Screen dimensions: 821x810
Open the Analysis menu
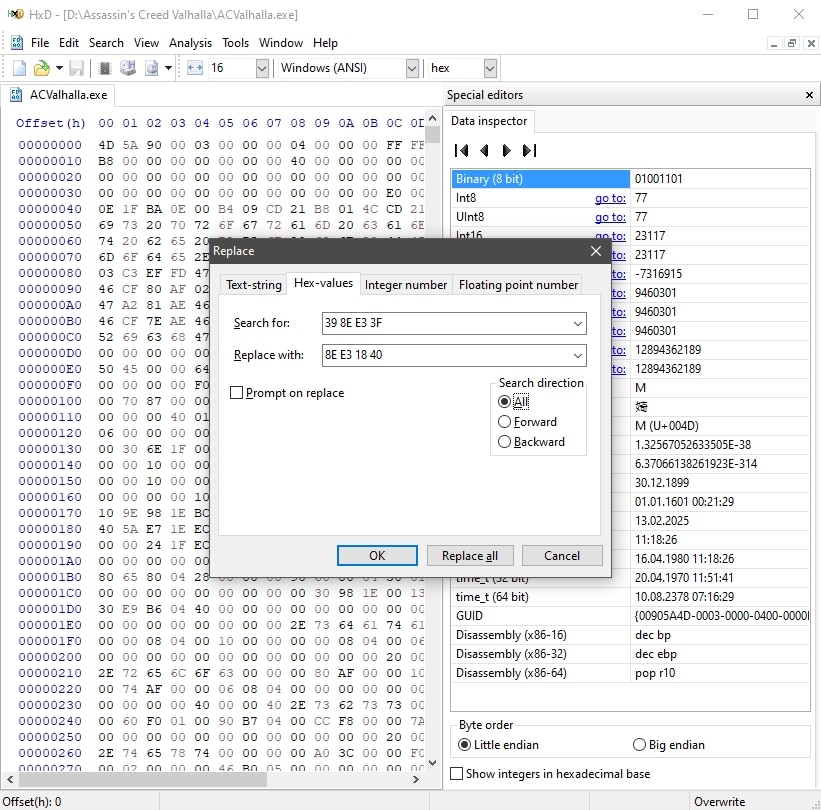pos(190,43)
